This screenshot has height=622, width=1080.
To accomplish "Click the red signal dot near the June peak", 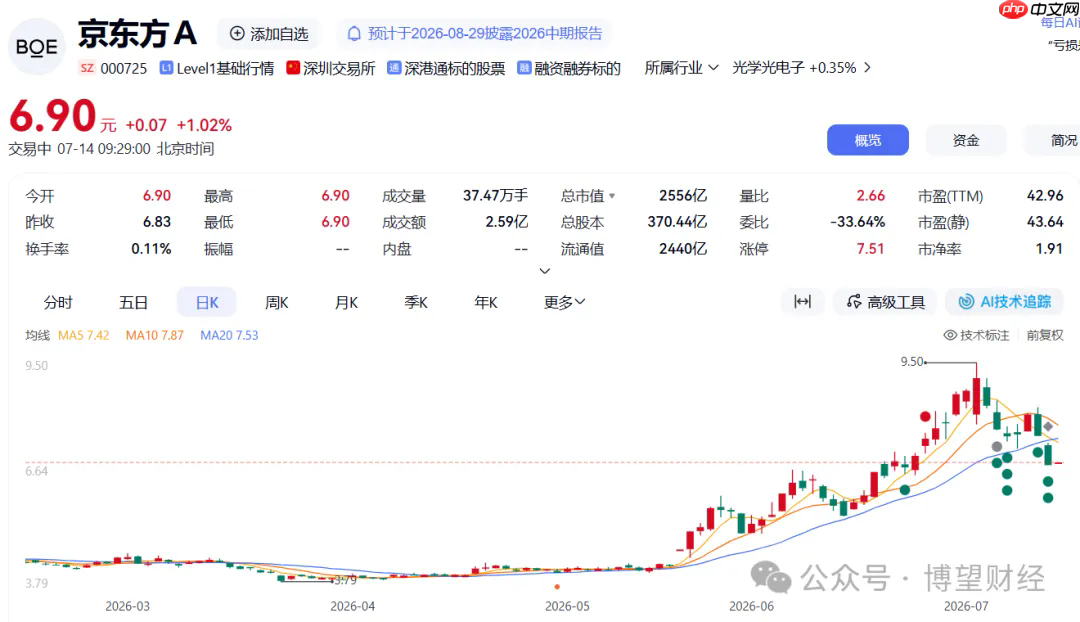I will (925, 416).
